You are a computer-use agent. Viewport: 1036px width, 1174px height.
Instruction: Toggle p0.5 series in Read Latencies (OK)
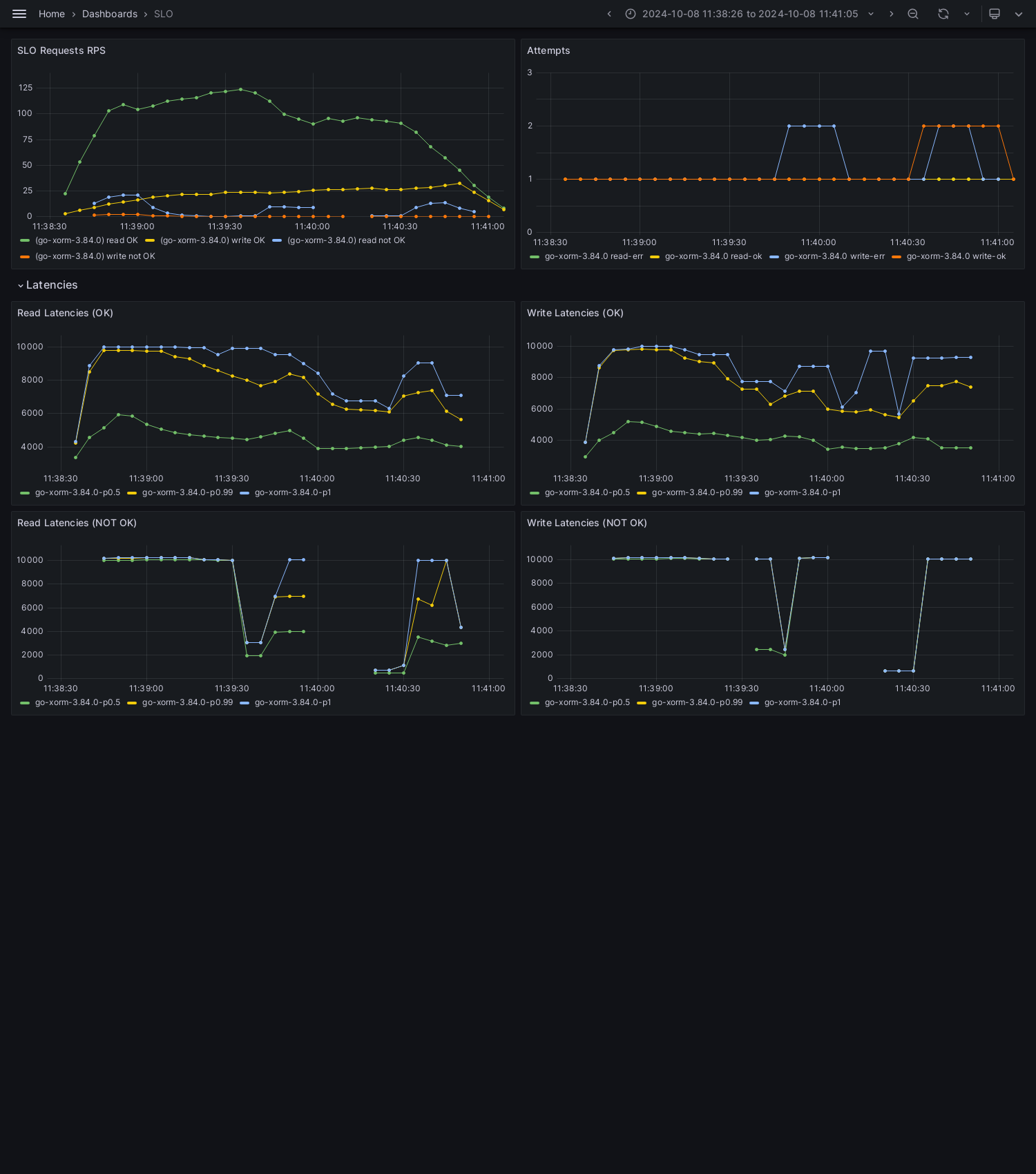pos(77,492)
